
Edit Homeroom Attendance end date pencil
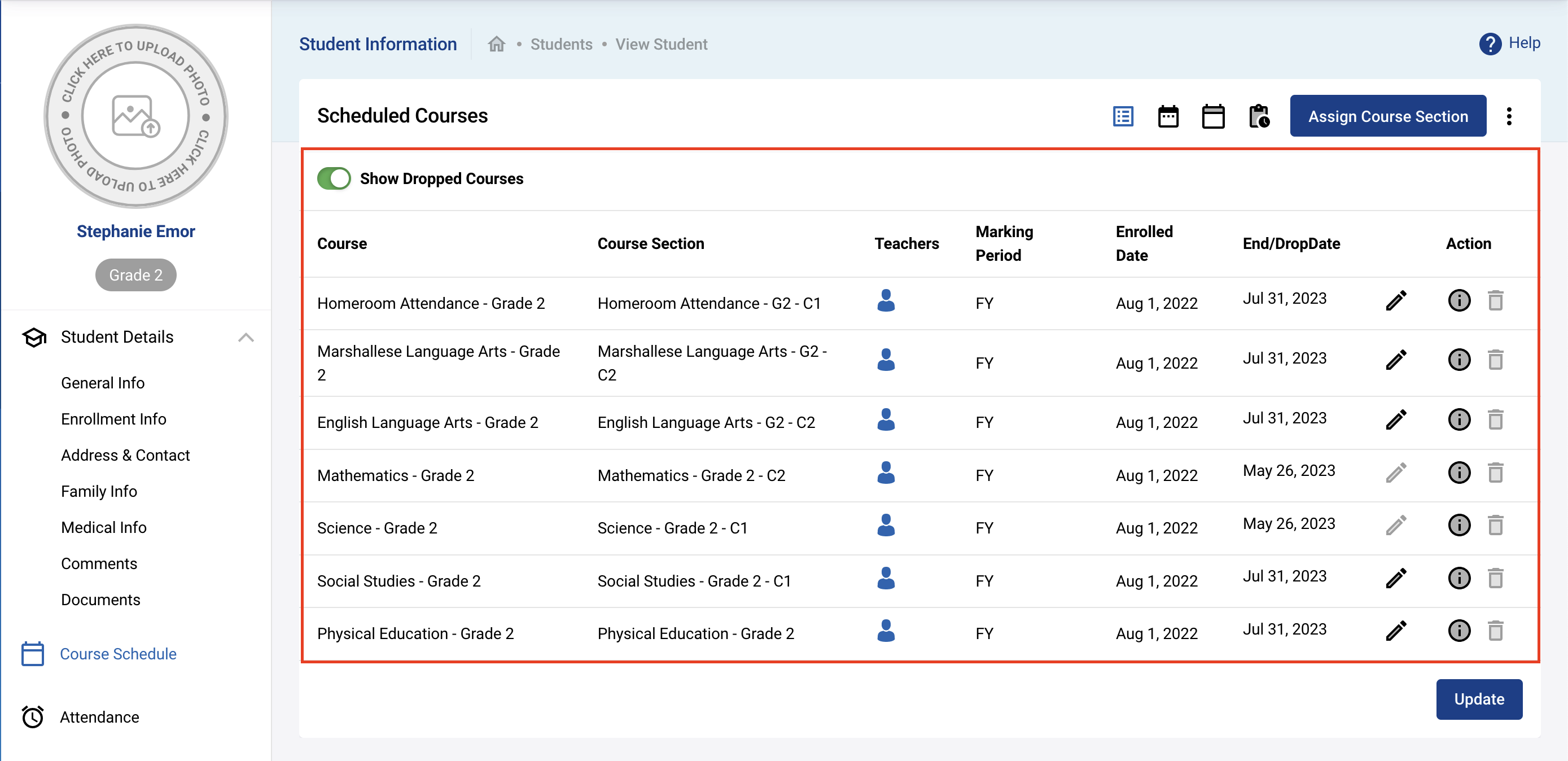(1396, 300)
